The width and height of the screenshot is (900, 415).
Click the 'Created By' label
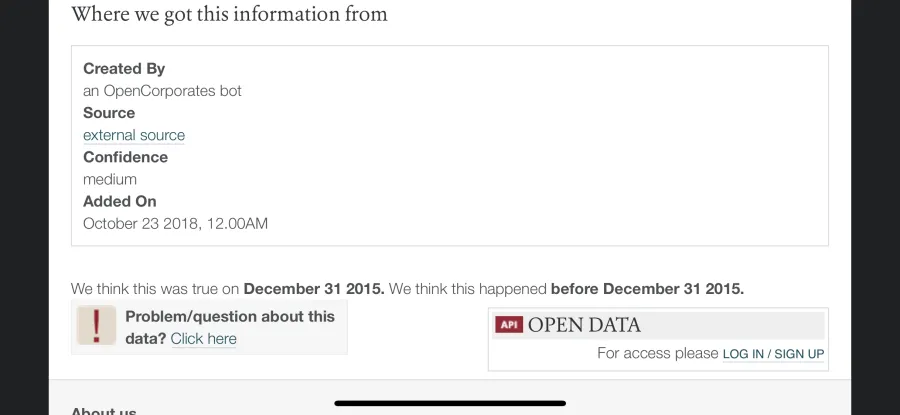(x=124, y=68)
